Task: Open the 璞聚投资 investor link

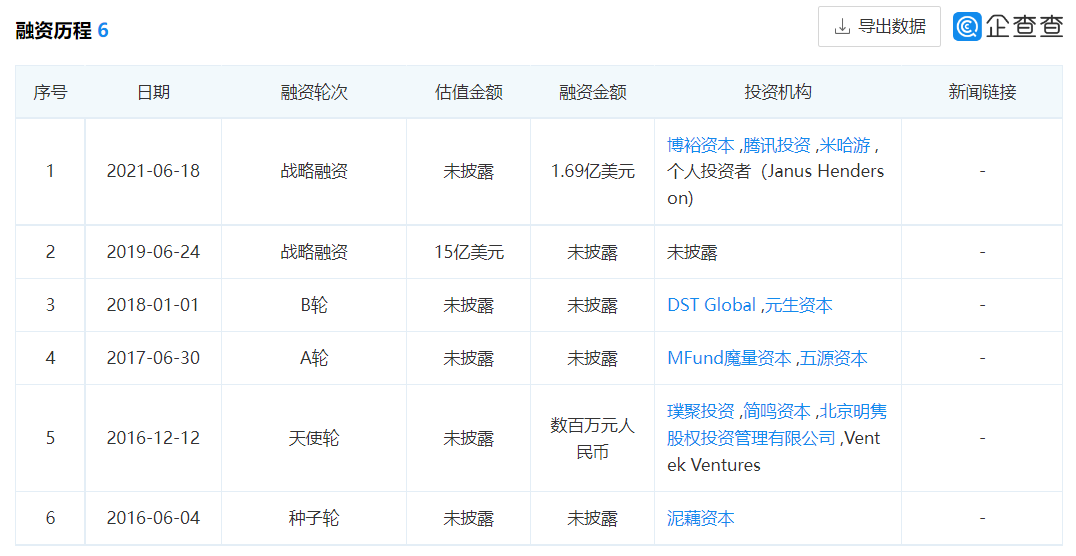Action: pos(700,411)
